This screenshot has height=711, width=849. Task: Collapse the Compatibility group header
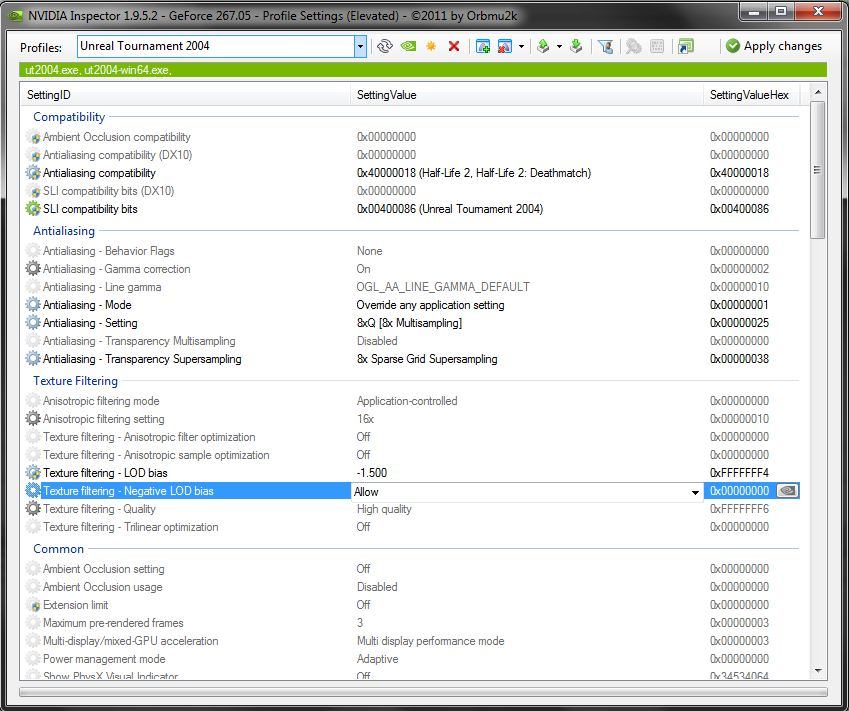pyautogui.click(x=69, y=117)
